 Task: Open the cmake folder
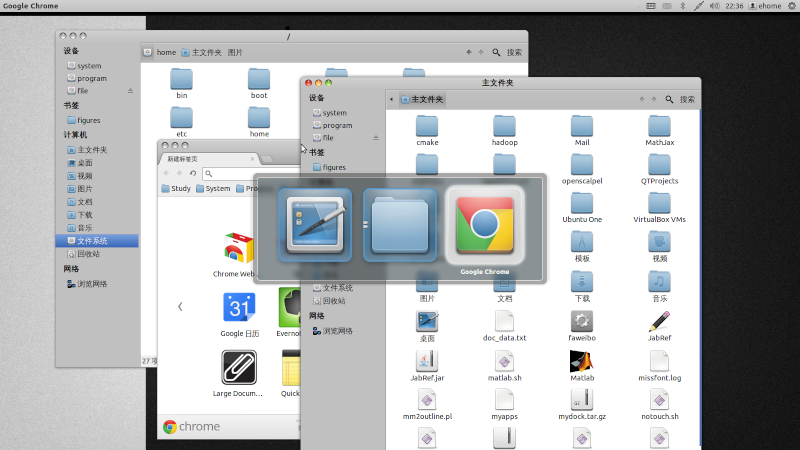[x=427, y=131]
